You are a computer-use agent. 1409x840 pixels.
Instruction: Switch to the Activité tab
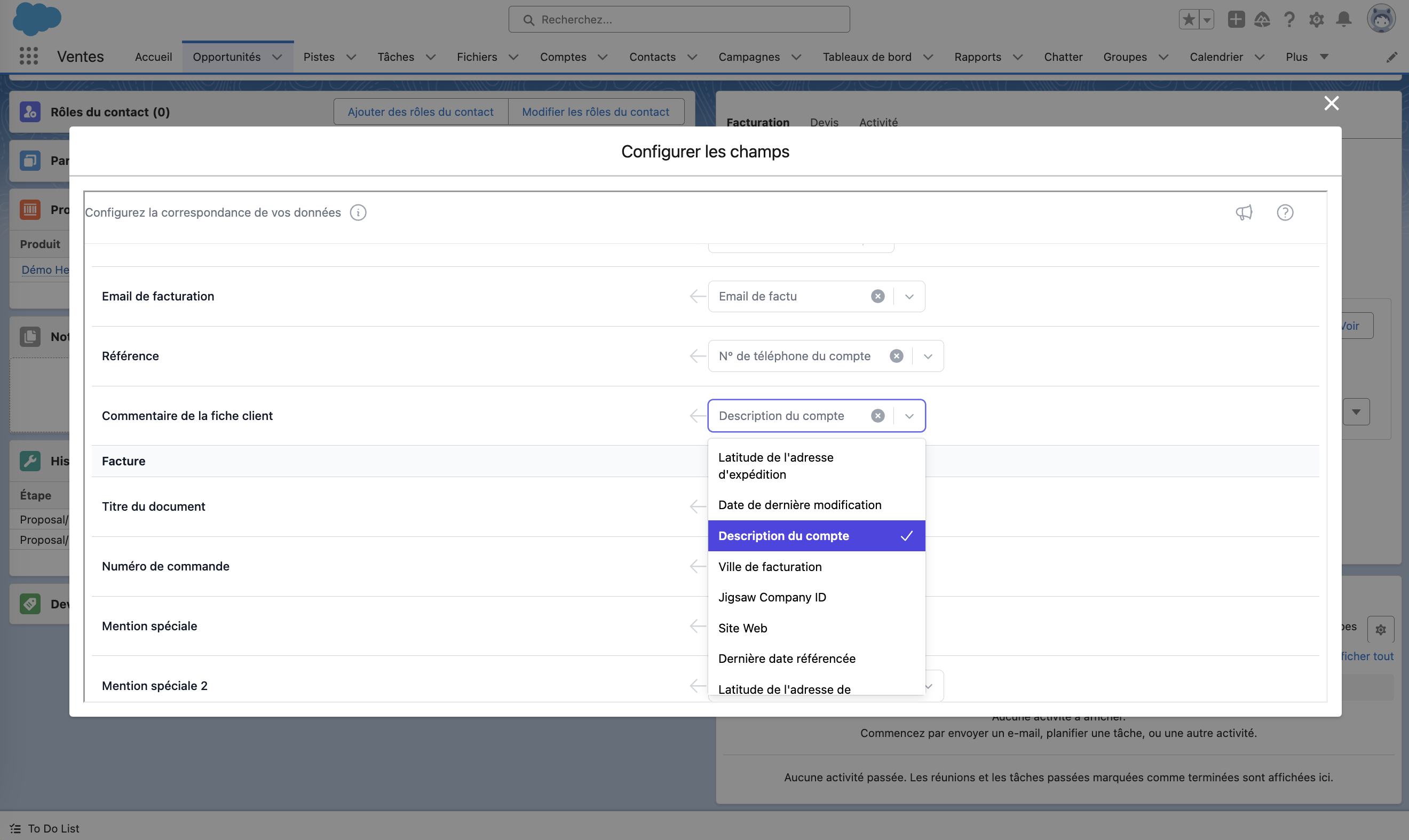coord(878,122)
